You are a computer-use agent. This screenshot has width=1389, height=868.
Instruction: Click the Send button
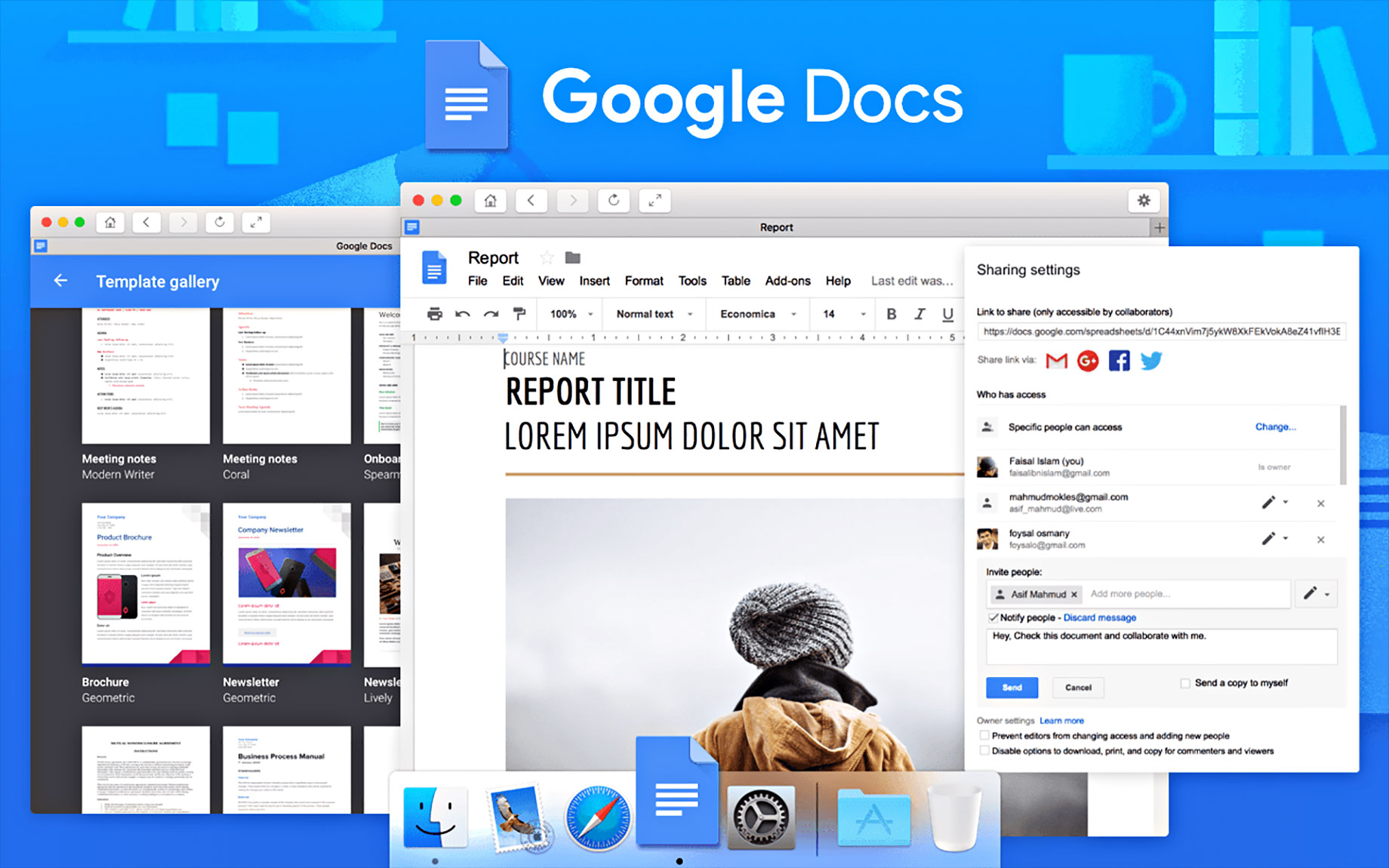[1012, 688]
